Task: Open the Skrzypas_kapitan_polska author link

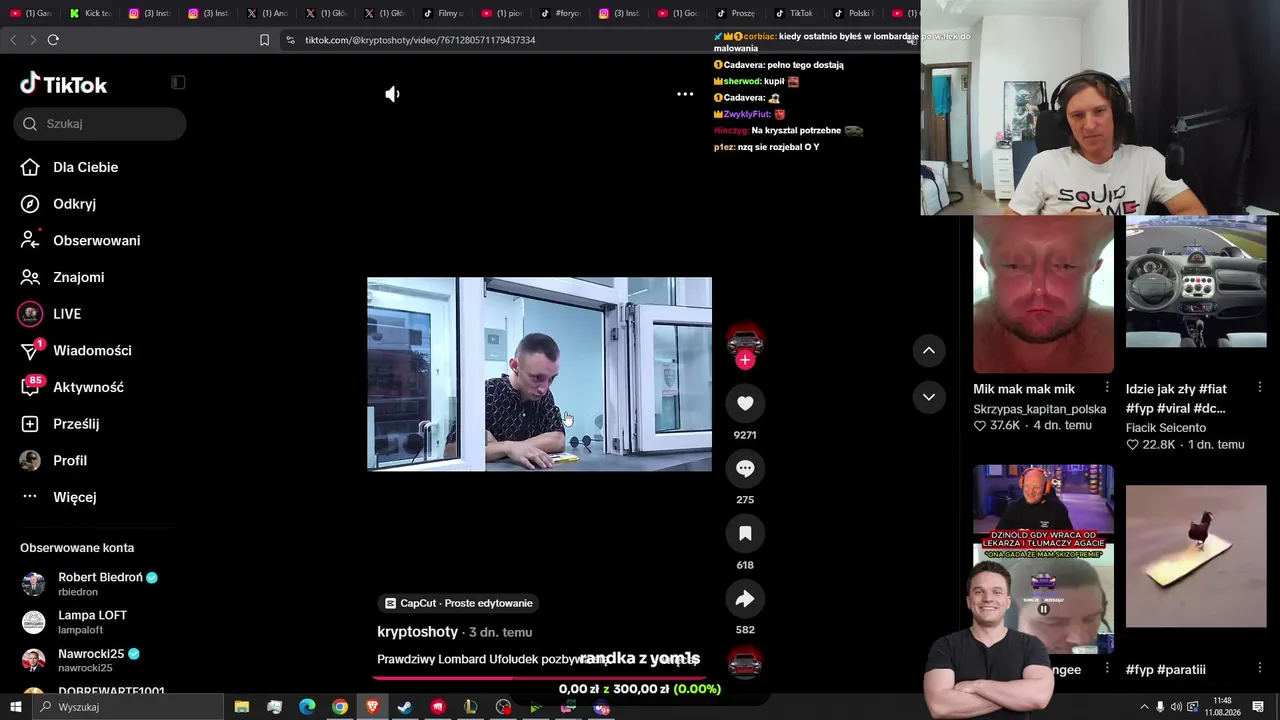Action: point(1040,409)
